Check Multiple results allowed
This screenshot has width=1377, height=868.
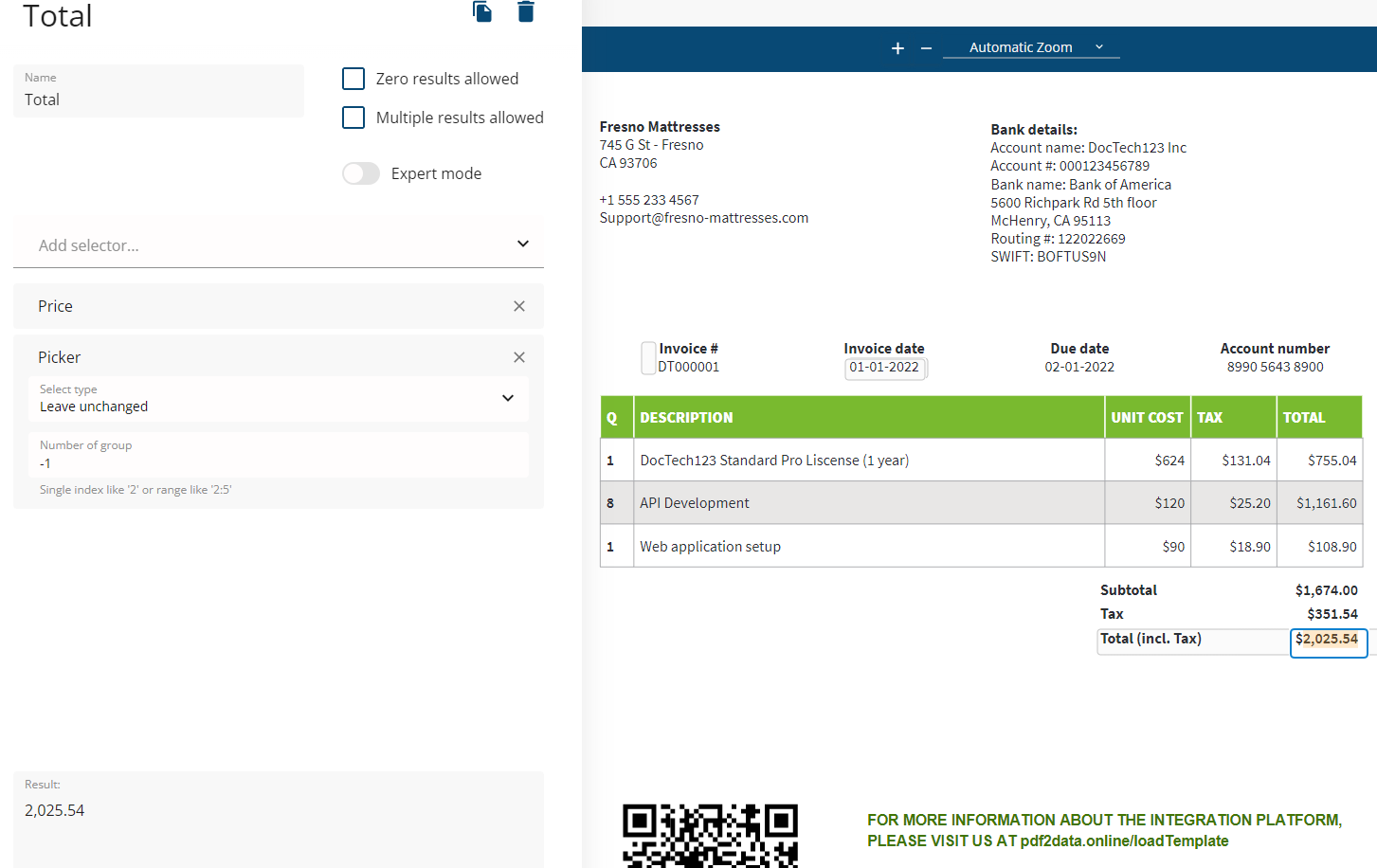(353, 118)
